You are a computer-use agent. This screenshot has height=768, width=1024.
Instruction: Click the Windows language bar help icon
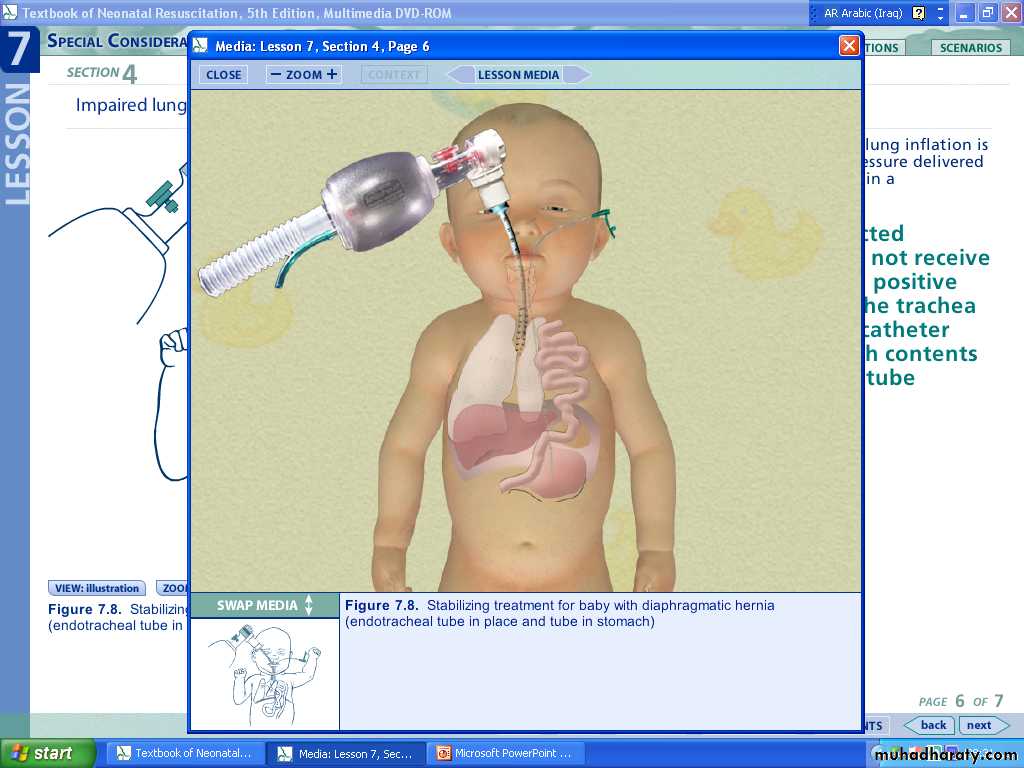pos(919,13)
